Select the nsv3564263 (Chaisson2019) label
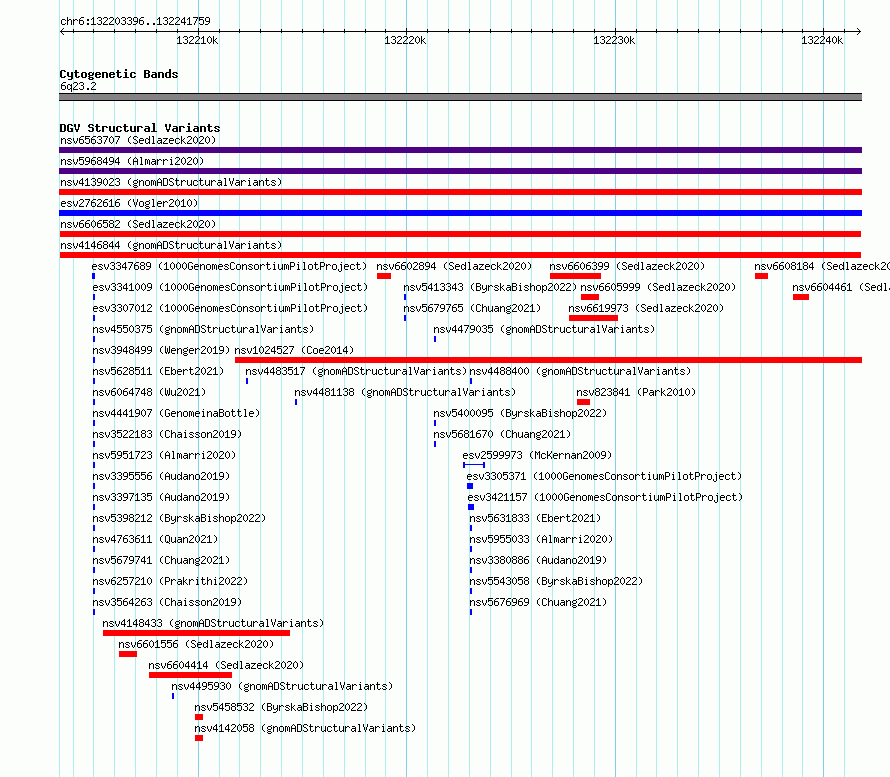Viewport: 890px width, 777px height. [167, 602]
